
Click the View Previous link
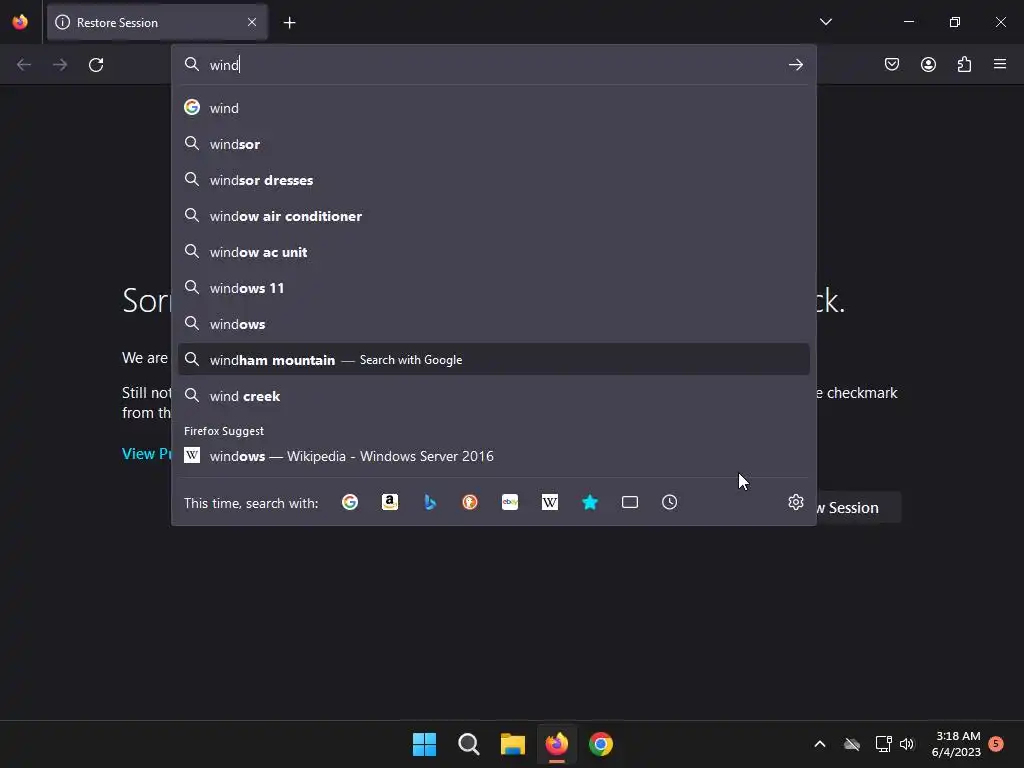coord(147,454)
